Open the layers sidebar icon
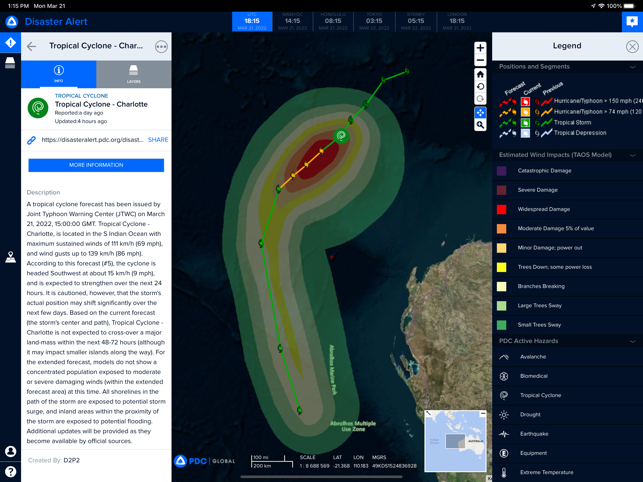This screenshot has width=643, height=482. pos(10,63)
